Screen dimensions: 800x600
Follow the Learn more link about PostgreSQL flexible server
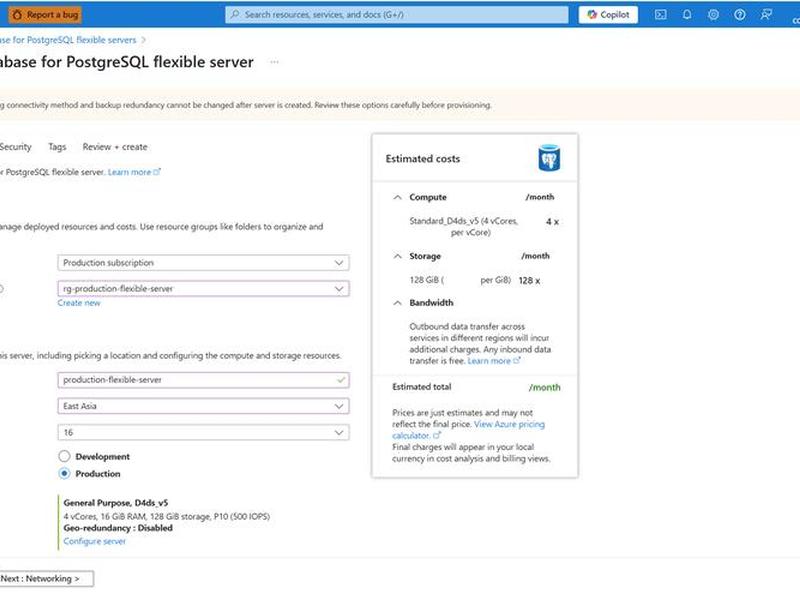pyautogui.click(x=134, y=172)
